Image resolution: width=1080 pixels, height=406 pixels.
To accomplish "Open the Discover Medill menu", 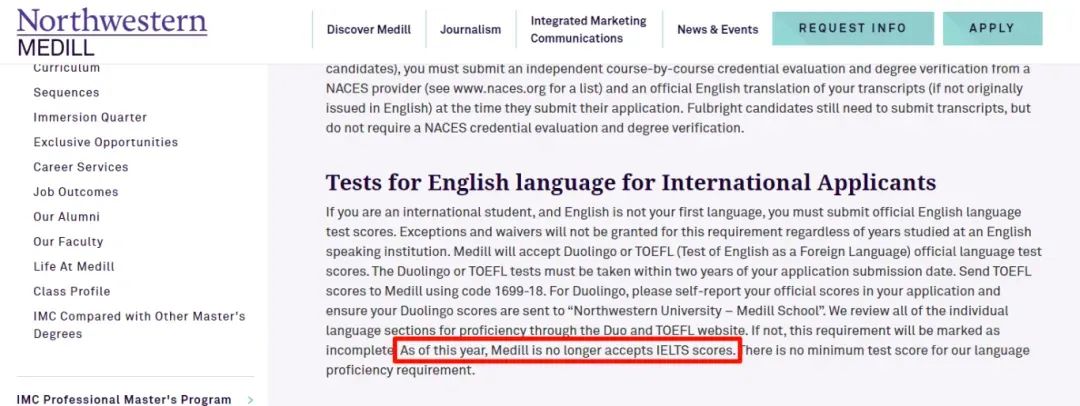I will pos(368,30).
